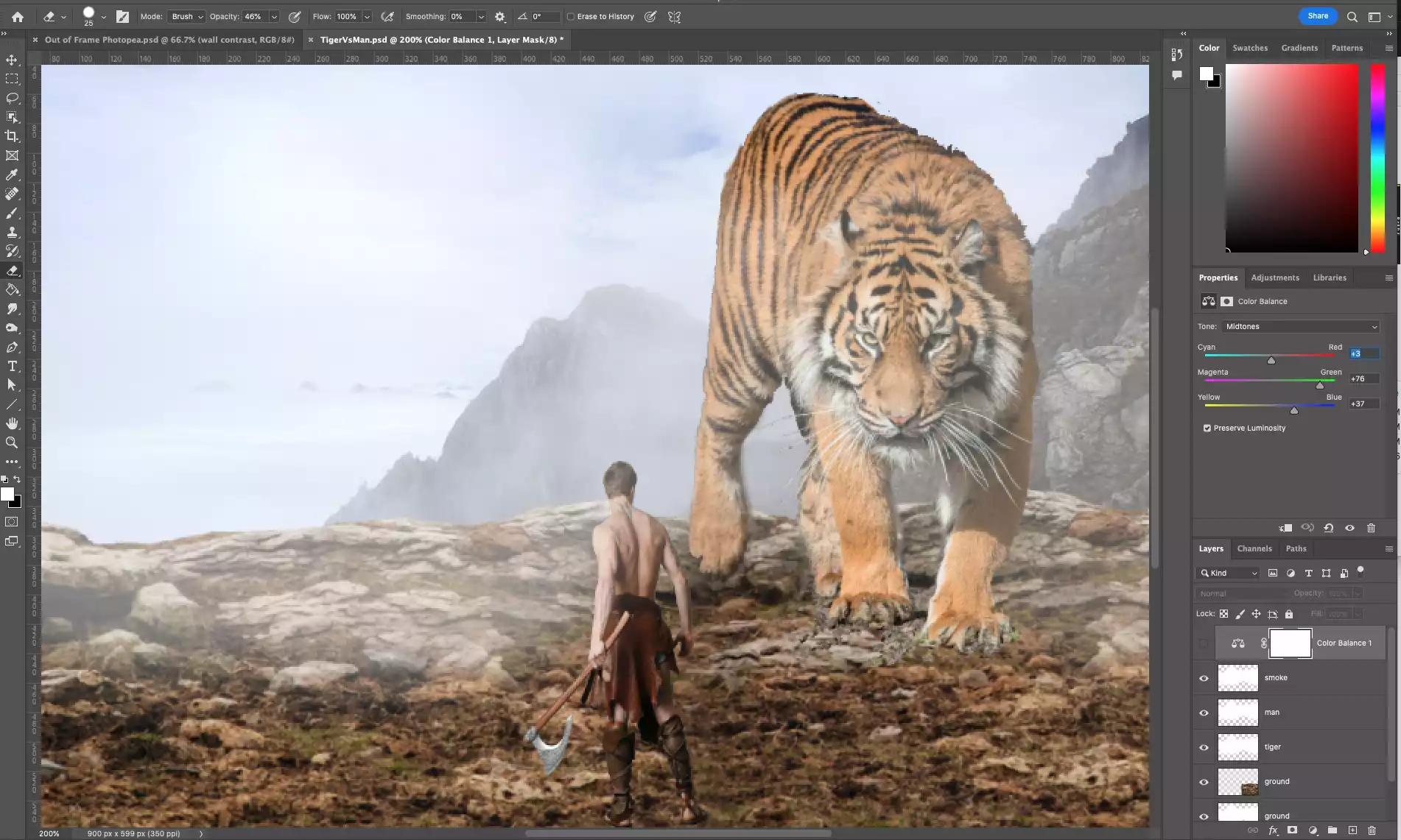1401x840 pixels.
Task: Enable Erase to History checkbox
Action: pos(571,16)
